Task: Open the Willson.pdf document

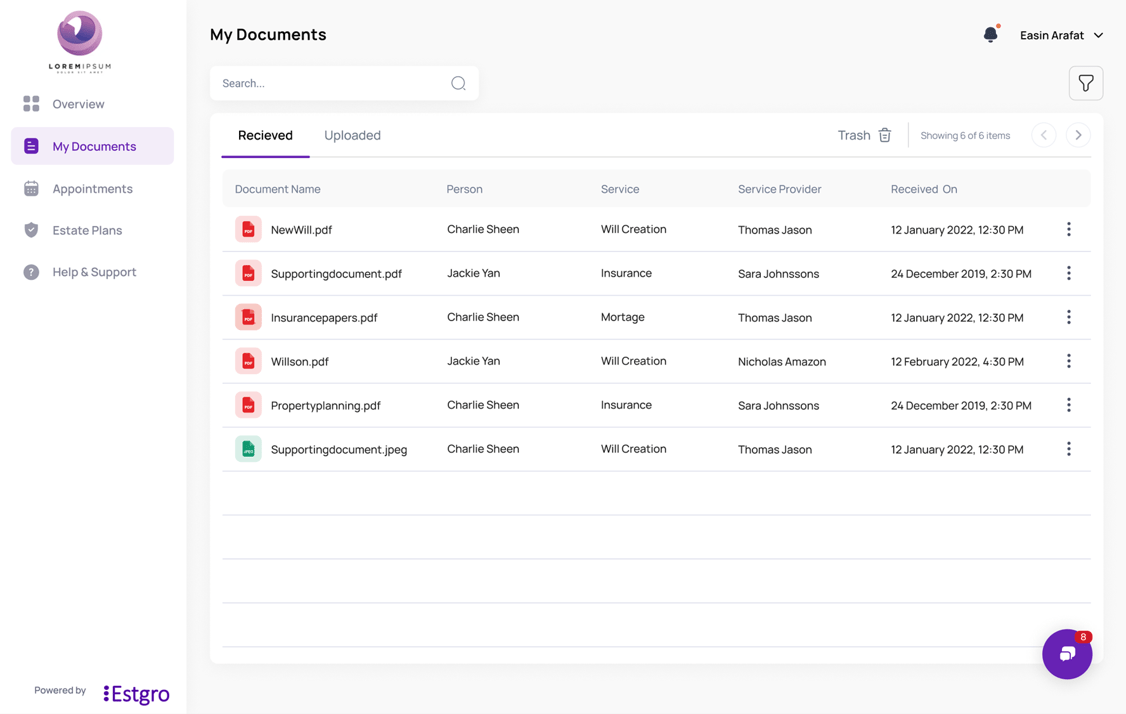Action: point(299,361)
